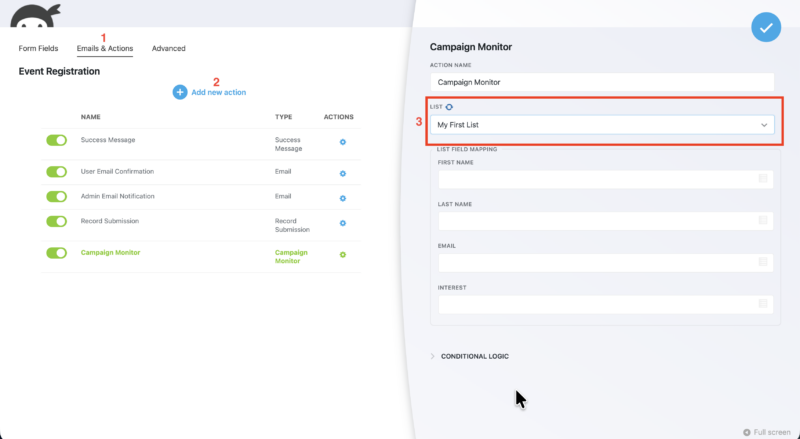Focus the Email mapping field

click(x=606, y=262)
